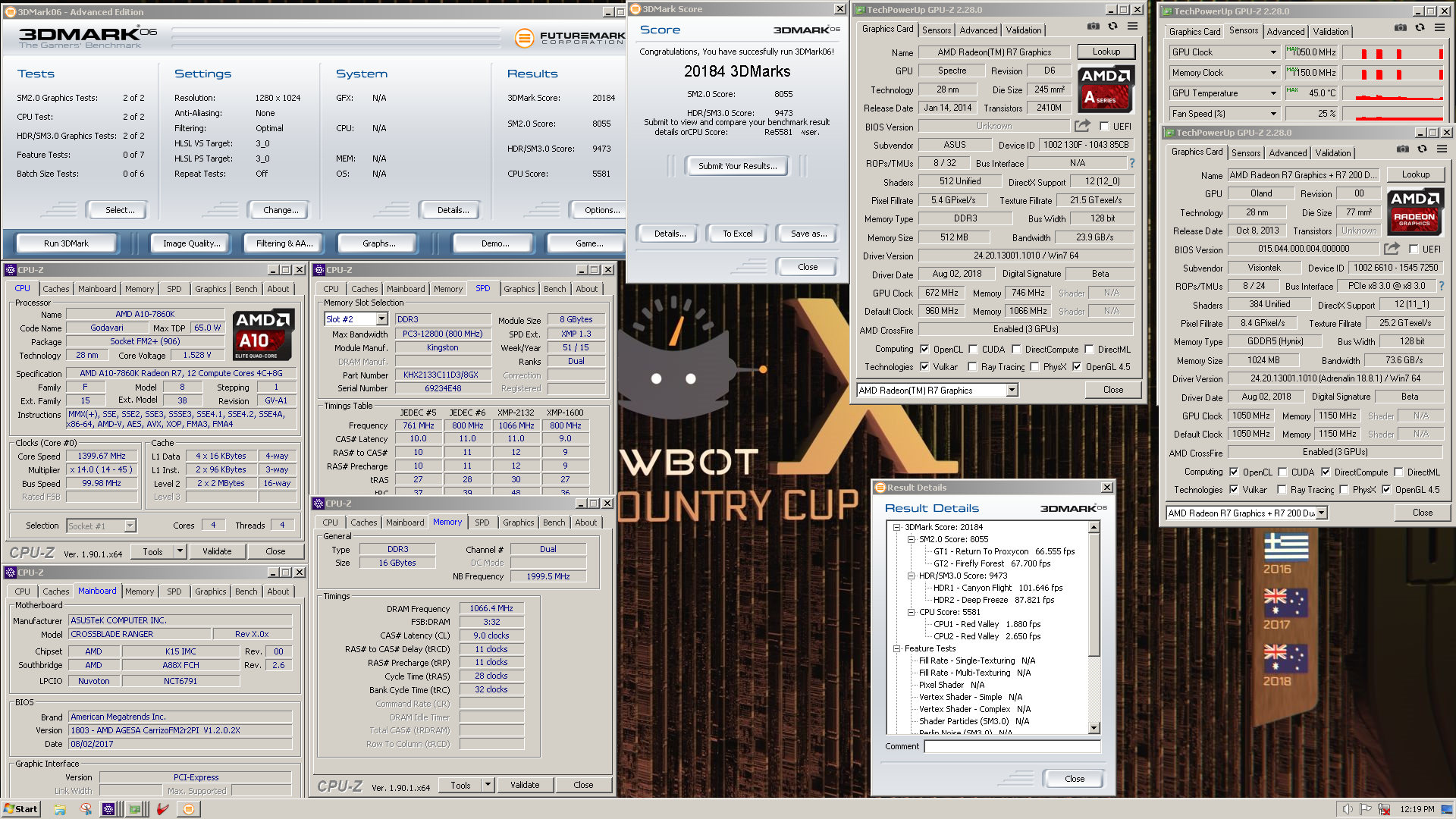Click the refresh icon in the A-Series GPU-Z window
This screenshot has width=1456, height=819.
point(1112,27)
